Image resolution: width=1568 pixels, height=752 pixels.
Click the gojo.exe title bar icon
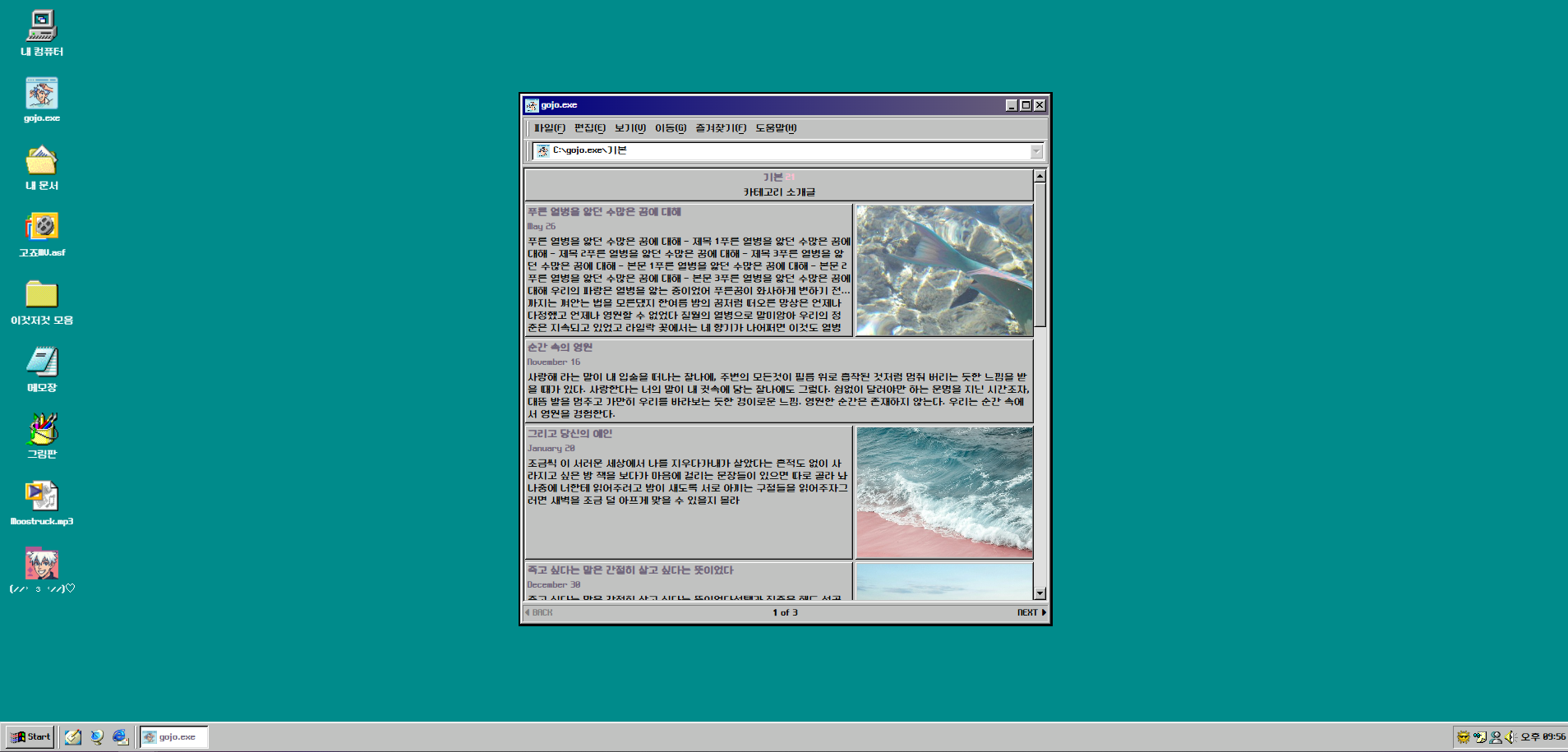[x=532, y=105]
